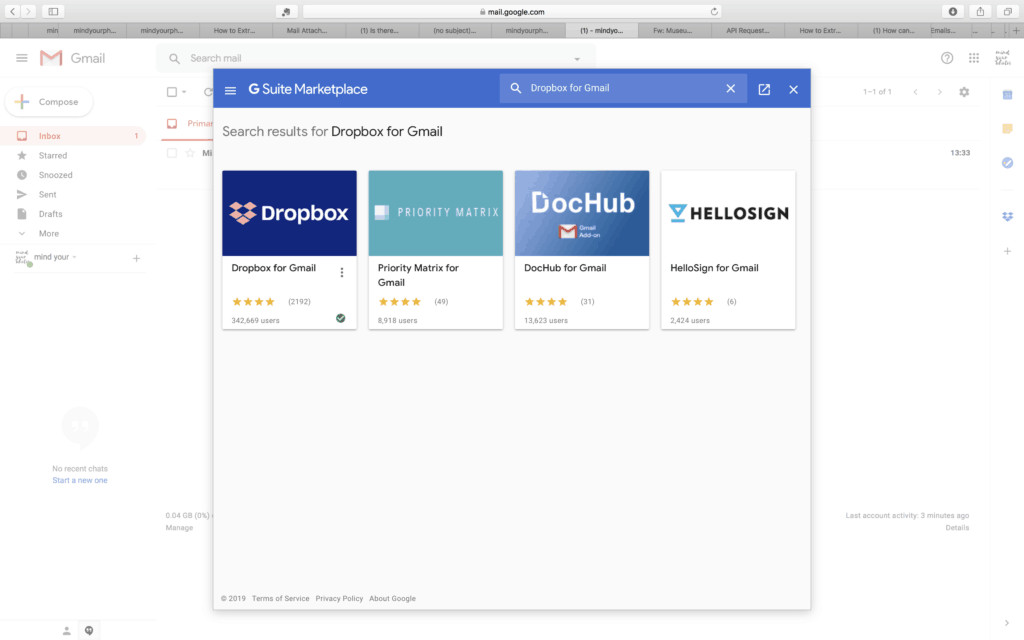1024x640 pixels.
Task: Go back with the Safari back button
Action: pyautogui.click(x=12, y=11)
